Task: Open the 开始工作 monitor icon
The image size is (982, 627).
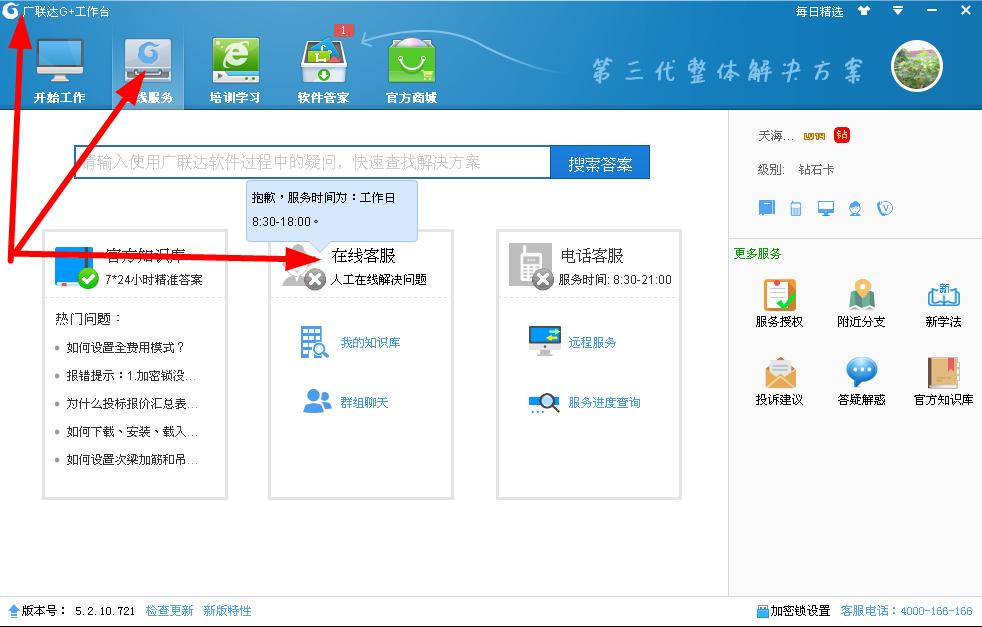Action: (59, 61)
